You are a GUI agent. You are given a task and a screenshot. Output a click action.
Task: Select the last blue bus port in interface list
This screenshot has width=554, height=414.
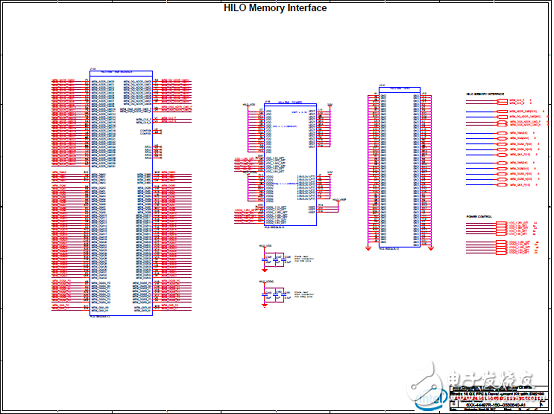502,185
